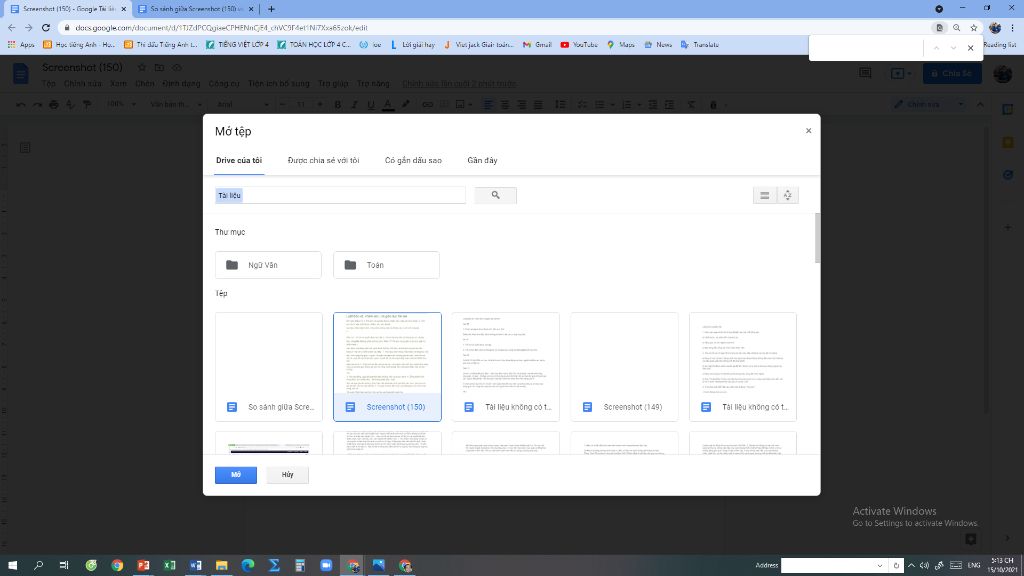Click the Tài liệu search field
Image resolution: width=1024 pixels, height=576 pixels.
[340, 195]
